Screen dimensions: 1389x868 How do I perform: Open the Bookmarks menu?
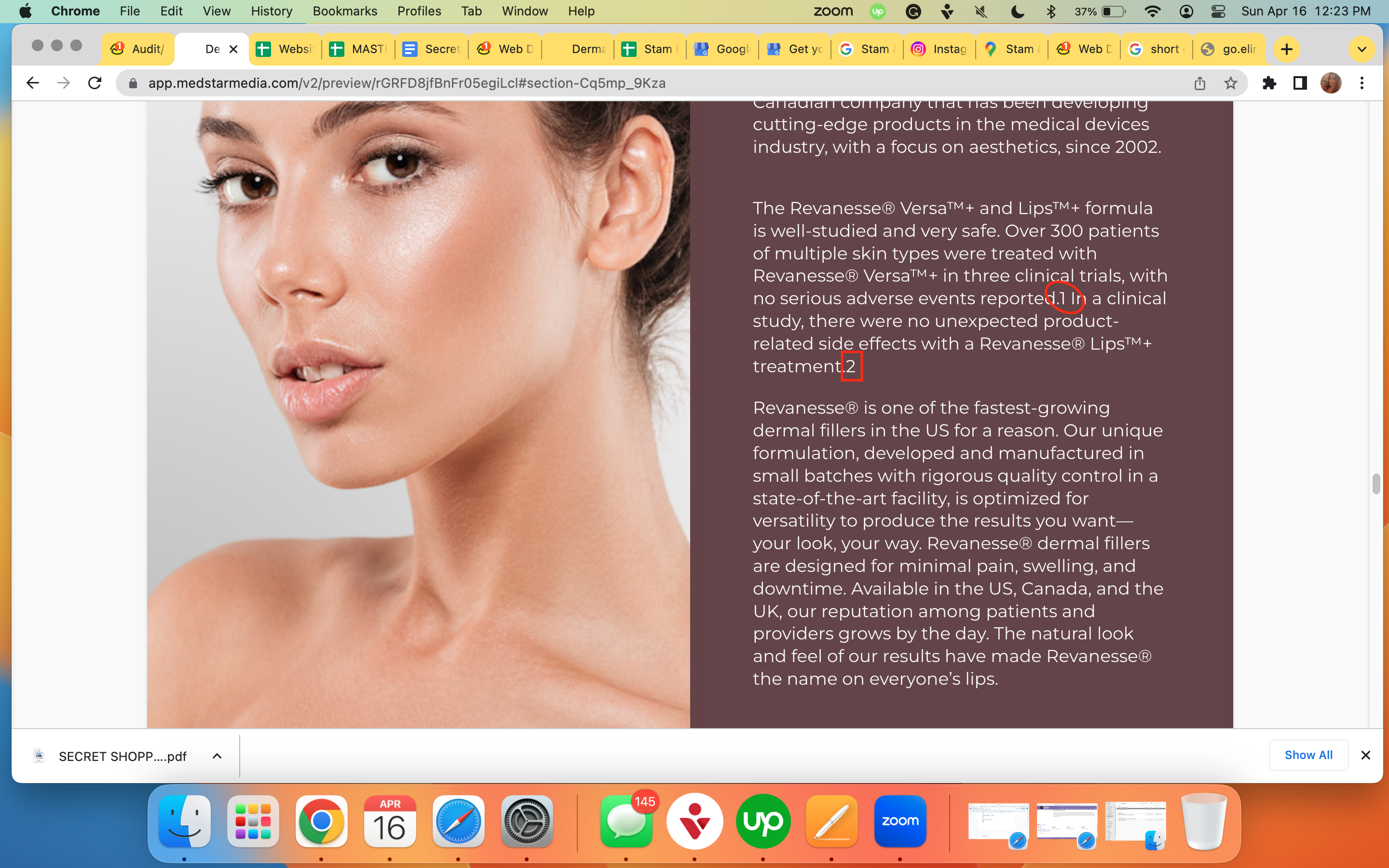tap(345, 12)
